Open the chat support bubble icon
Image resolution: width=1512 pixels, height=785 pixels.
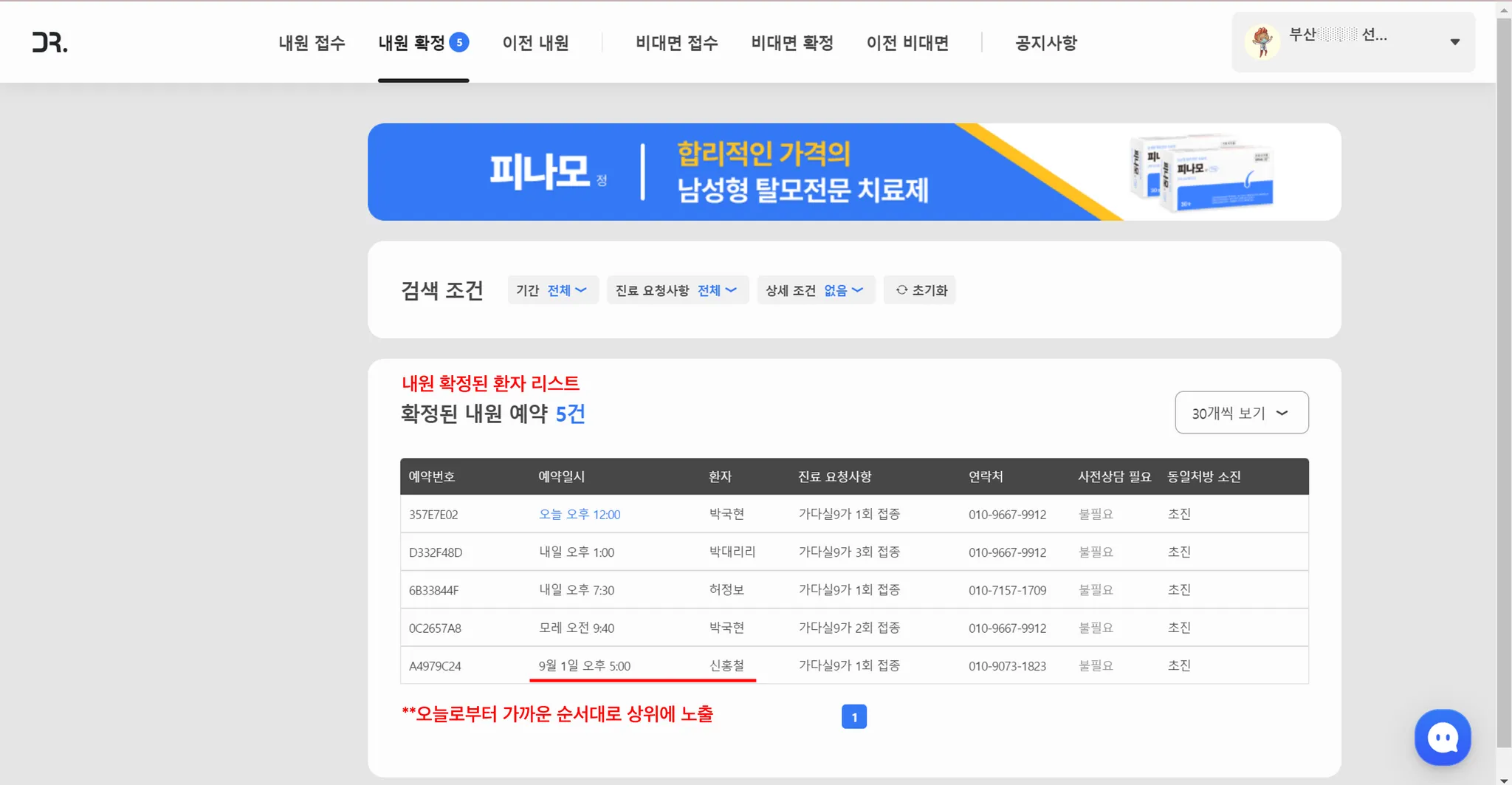coord(1443,737)
